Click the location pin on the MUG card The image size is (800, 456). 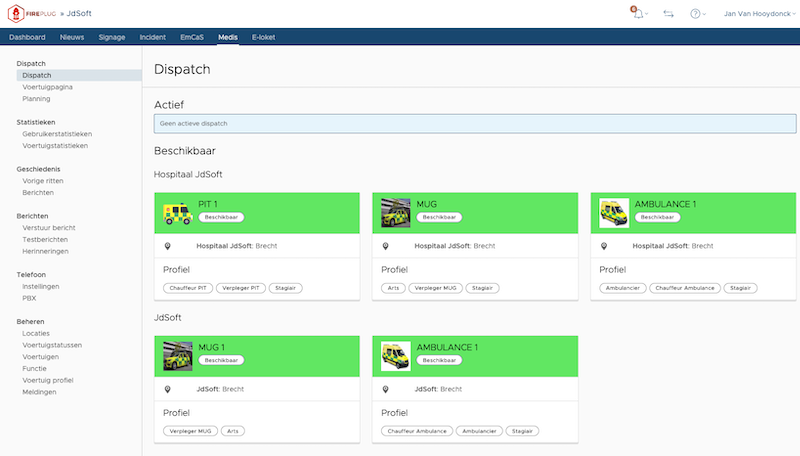386,245
